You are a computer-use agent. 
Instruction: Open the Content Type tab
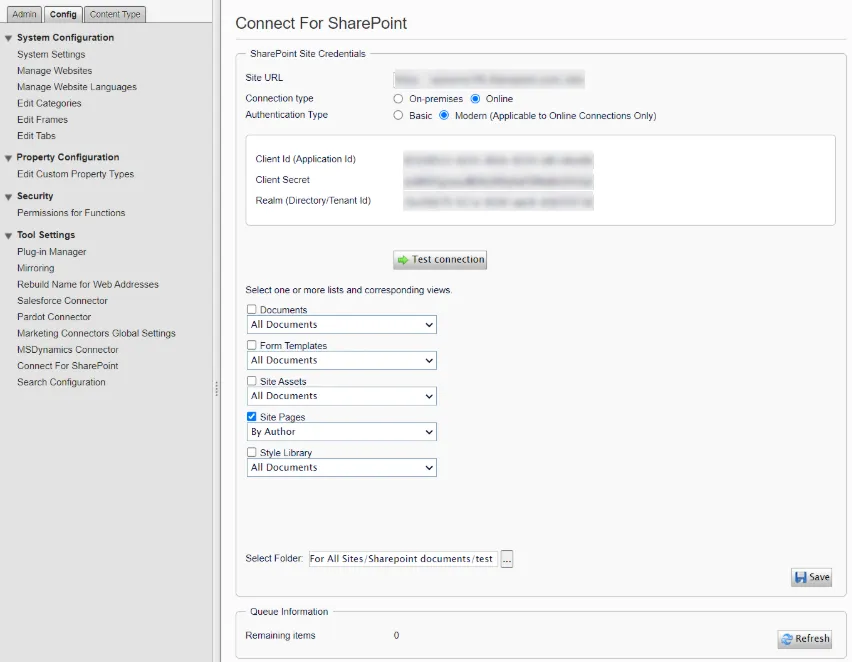pyautogui.click(x=115, y=14)
